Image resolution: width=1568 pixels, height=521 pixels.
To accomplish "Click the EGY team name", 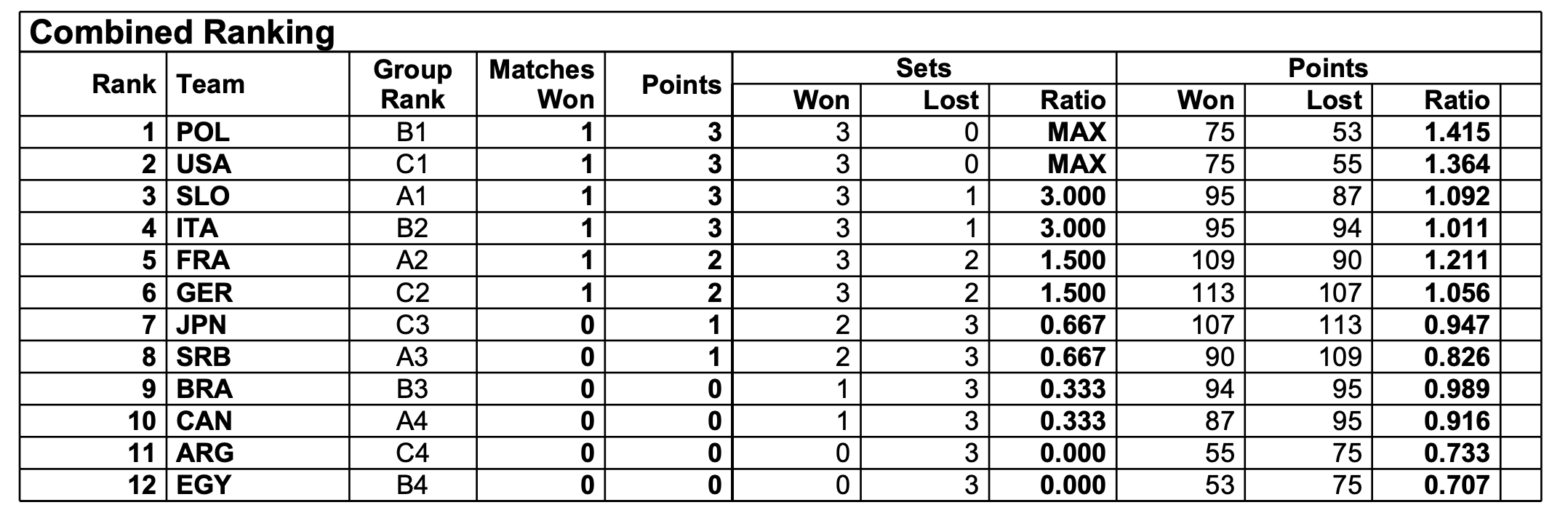I will click(204, 485).
